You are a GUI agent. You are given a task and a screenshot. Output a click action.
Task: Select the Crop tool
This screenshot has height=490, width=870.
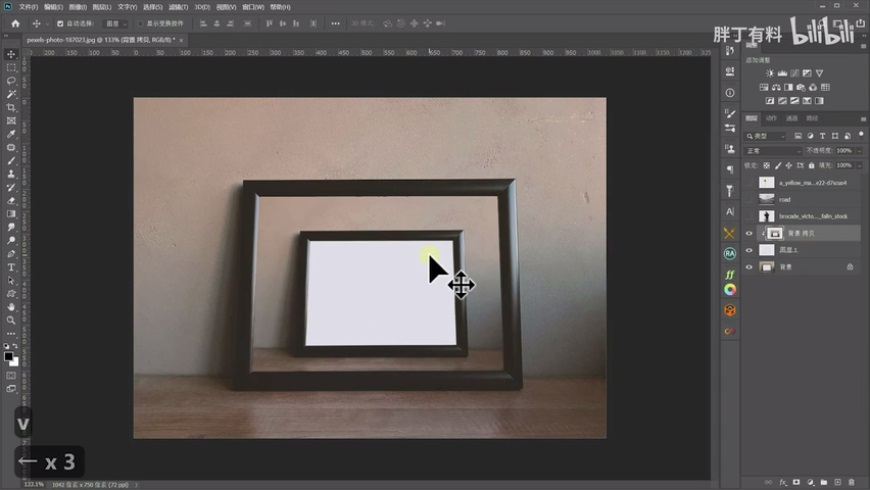pyautogui.click(x=11, y=107)
